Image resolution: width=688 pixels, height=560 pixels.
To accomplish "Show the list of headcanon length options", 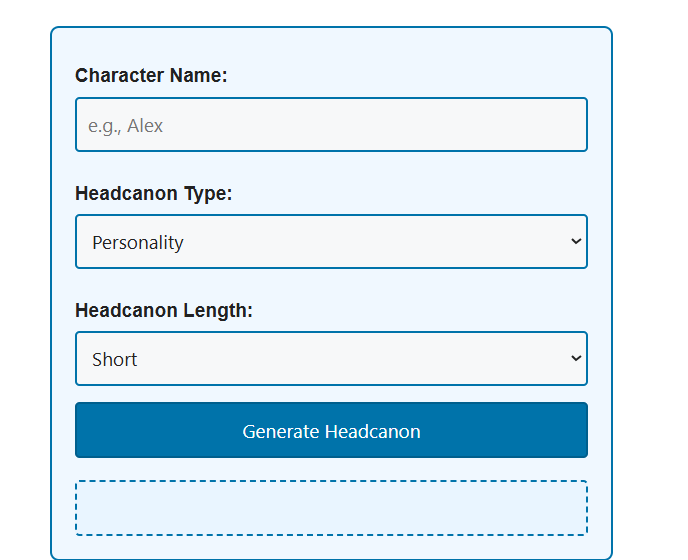I will pos(331,359).
